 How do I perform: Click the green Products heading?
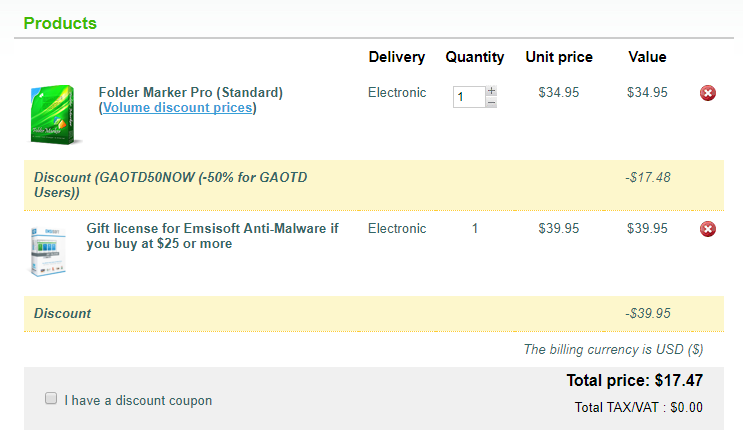(60, 23)
